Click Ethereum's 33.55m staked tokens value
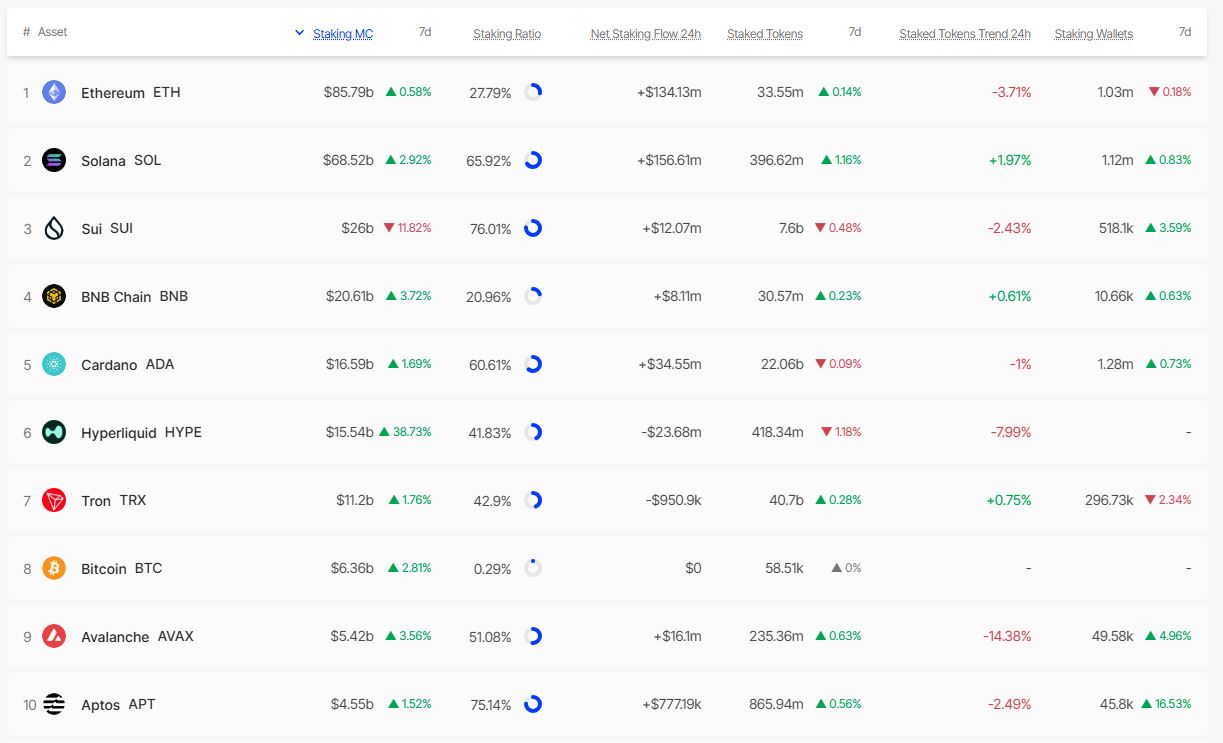 click(780, 92)
